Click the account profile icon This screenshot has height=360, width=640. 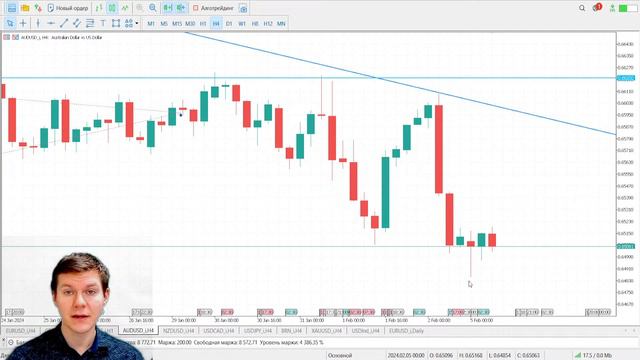pos(612,8)
